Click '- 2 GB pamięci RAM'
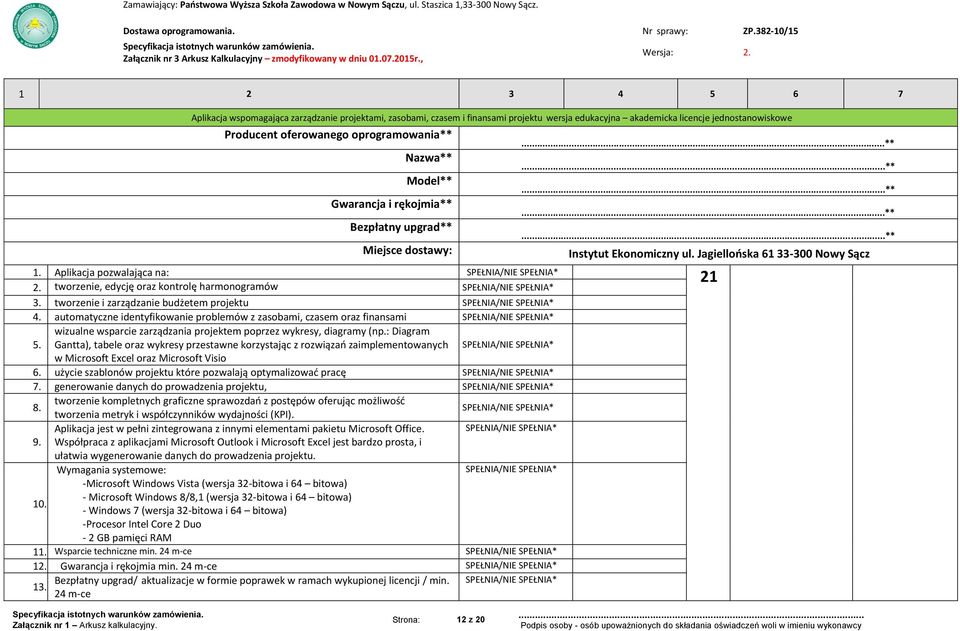This screenshot has height=631, width=960. click(127, 538)
